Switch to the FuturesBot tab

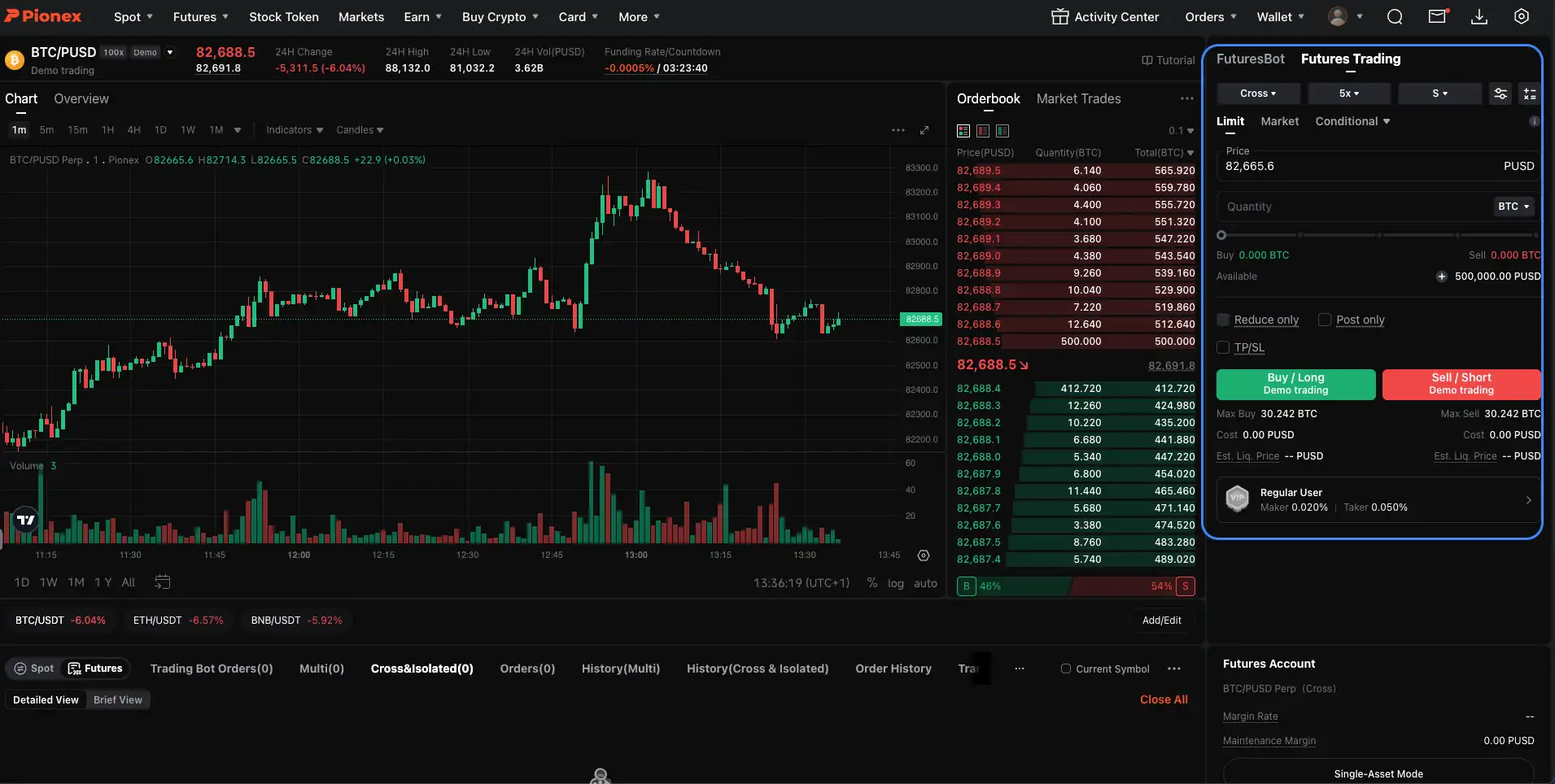(1250, 59)
